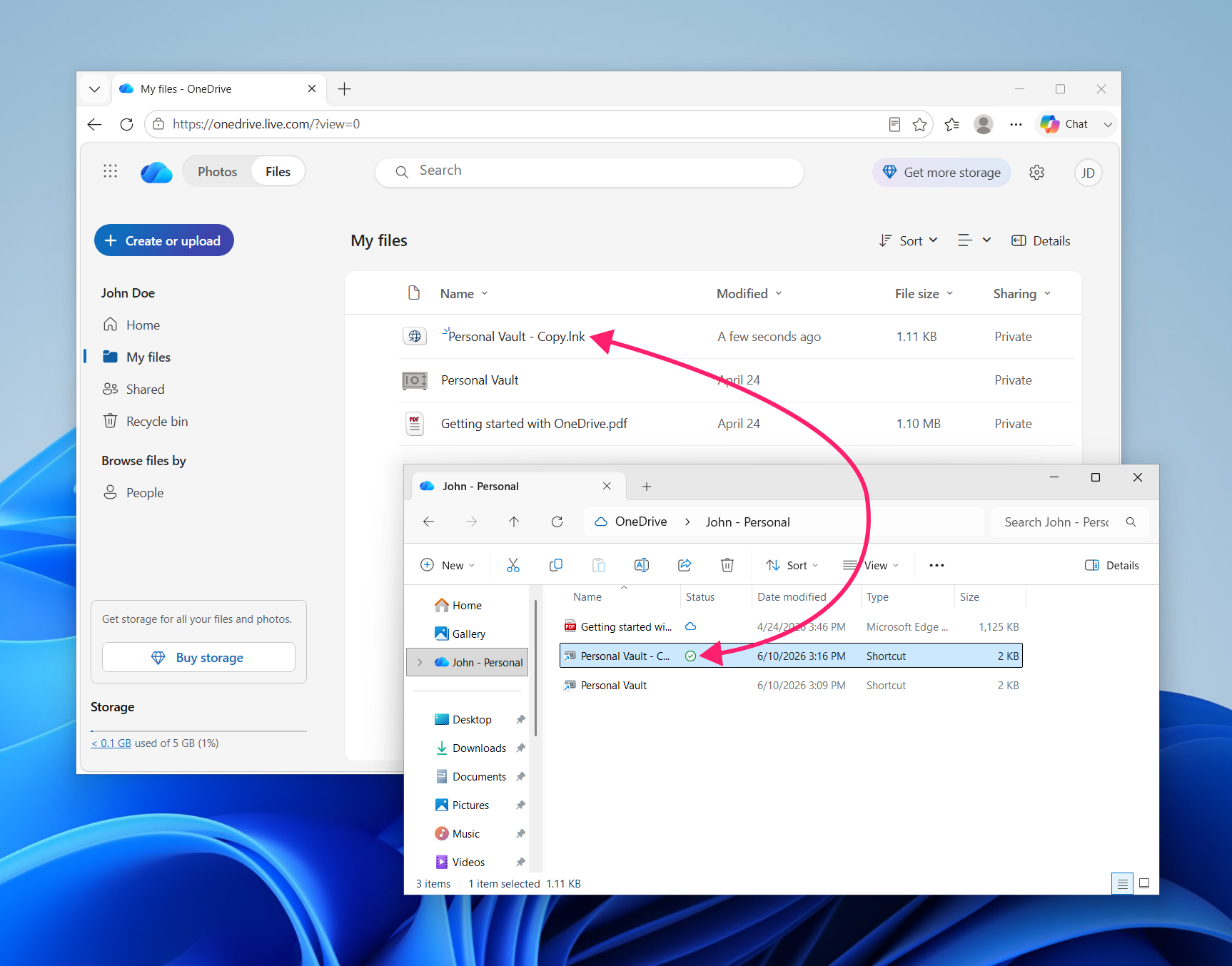Open the View dropdown in File Explorer
The image size is (1232, 966).
871,565
